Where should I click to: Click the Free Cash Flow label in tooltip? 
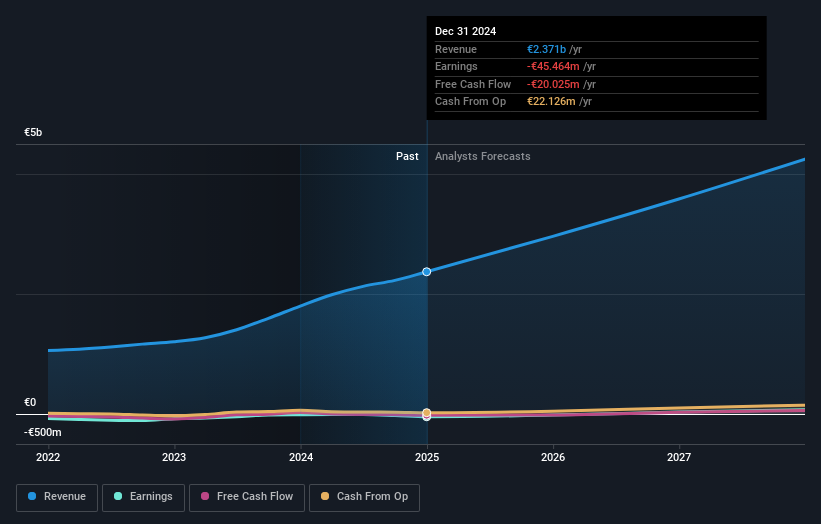473,84
